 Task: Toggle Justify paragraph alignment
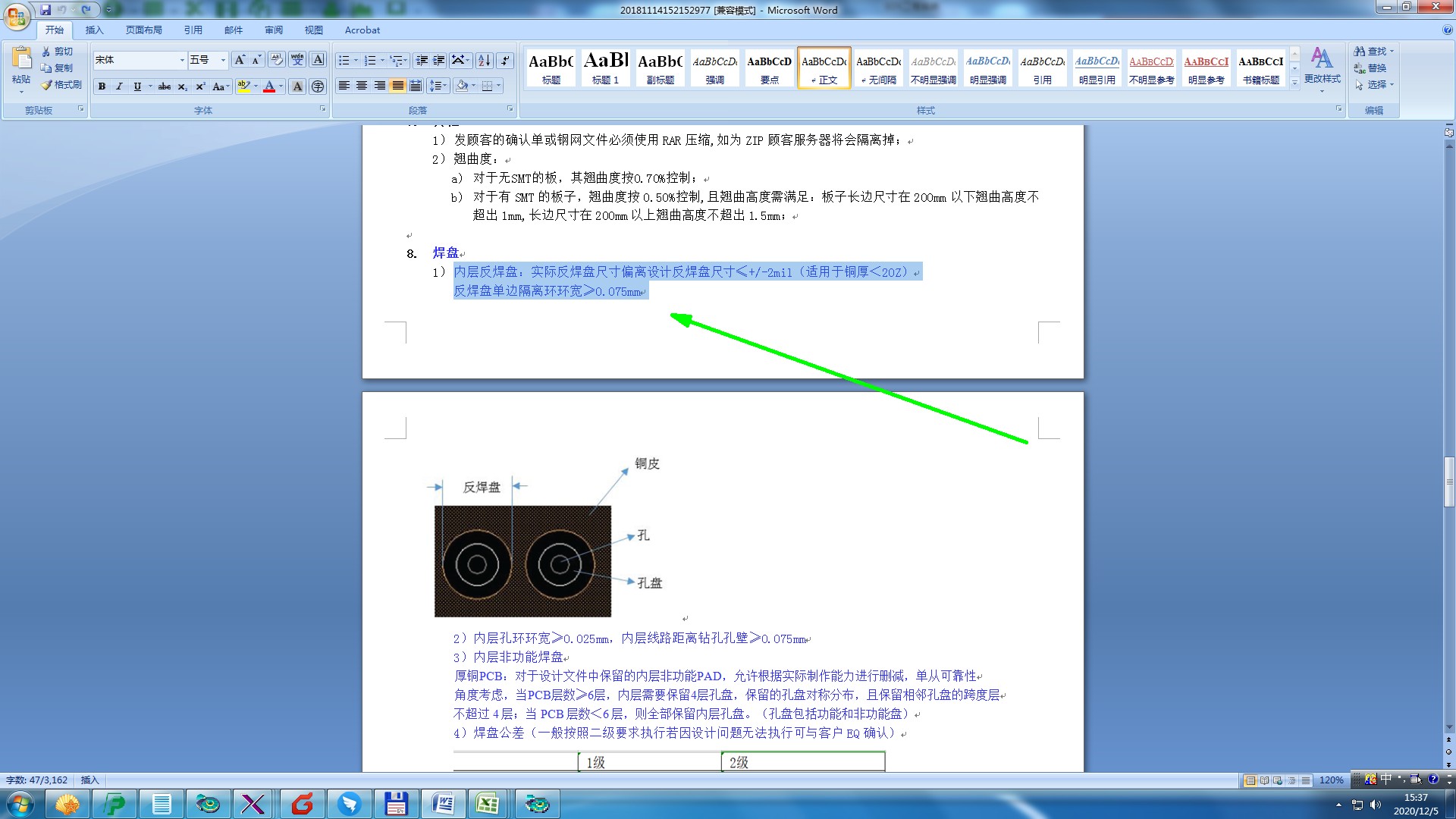[x=397, y=86]
